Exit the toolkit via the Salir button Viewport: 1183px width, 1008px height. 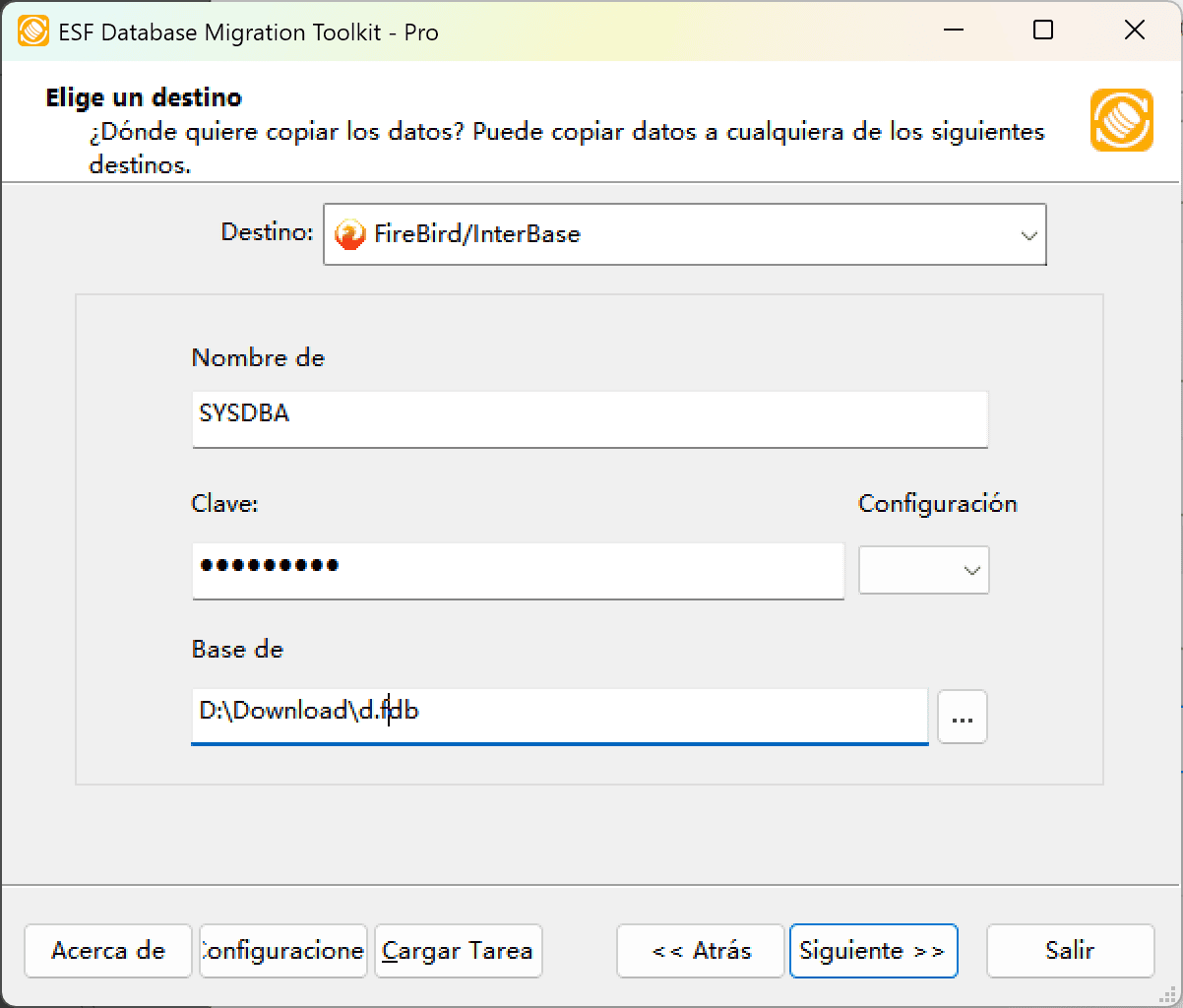point(1070,951)
